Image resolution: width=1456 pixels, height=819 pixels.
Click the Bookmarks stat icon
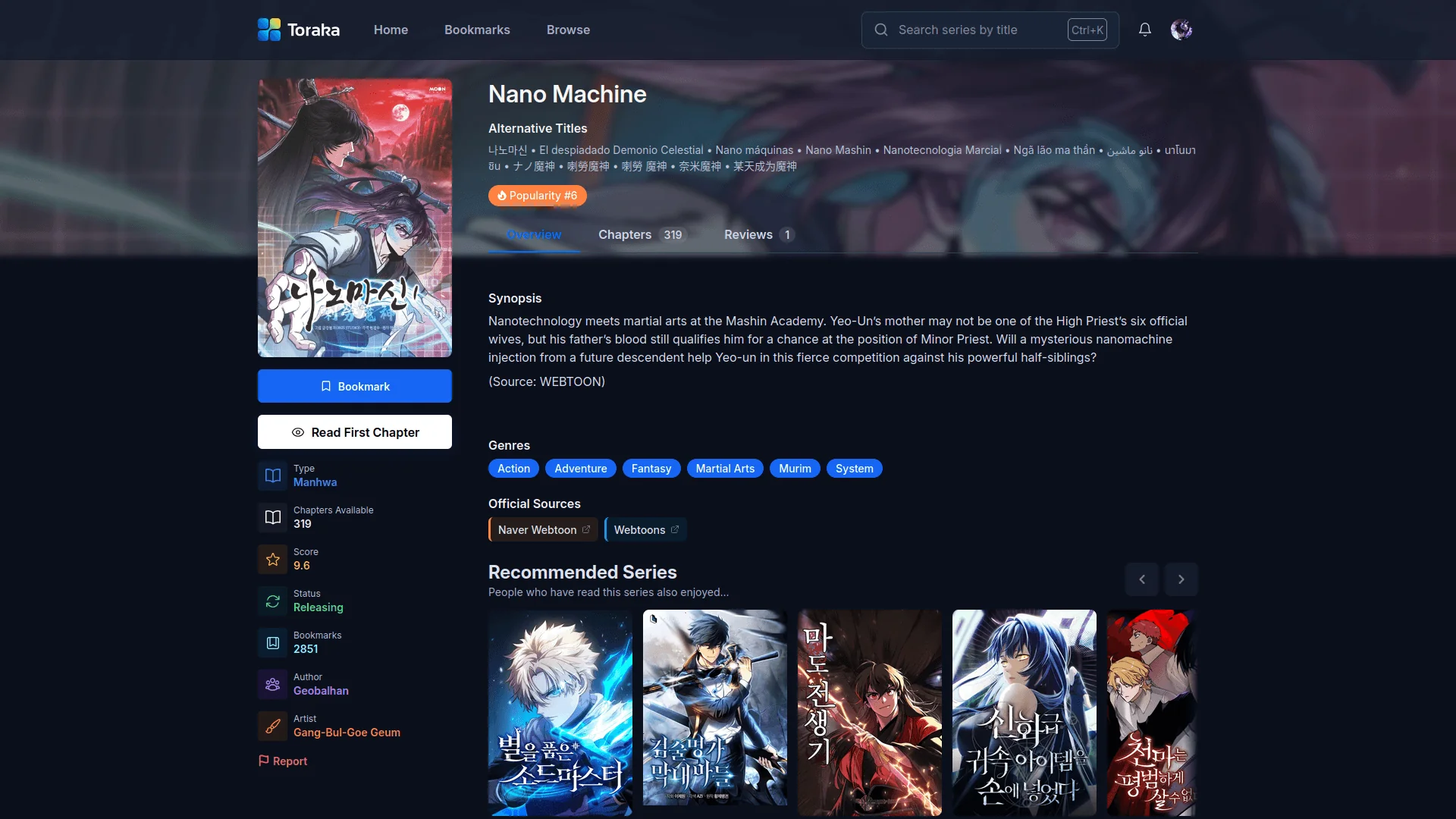click(x=273, y=642)
